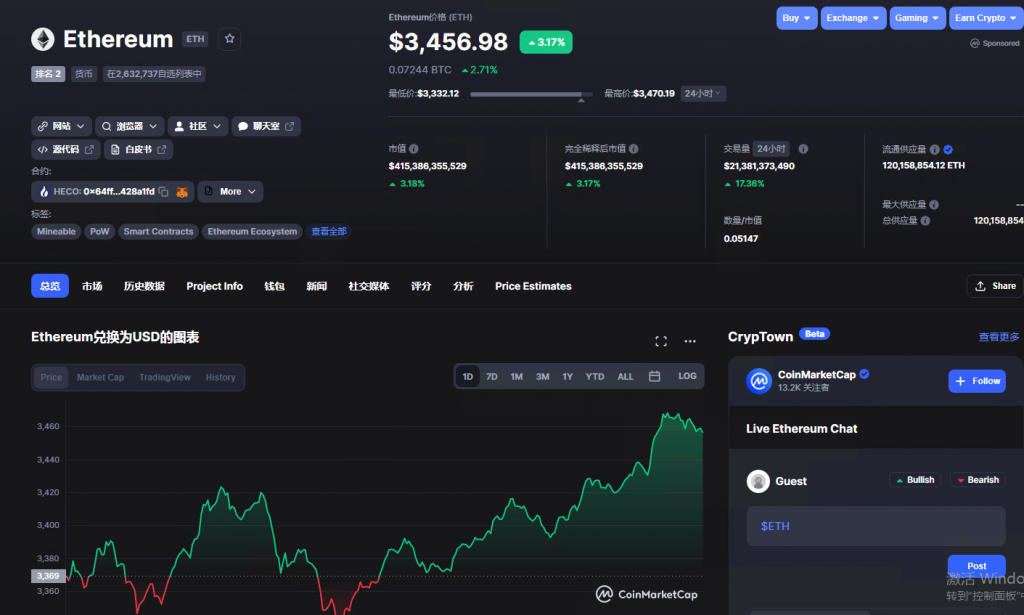This screenshot has width=1024, height=615.
Task: Click the Smart Contracts tag
Action: [x=158, y=231]
